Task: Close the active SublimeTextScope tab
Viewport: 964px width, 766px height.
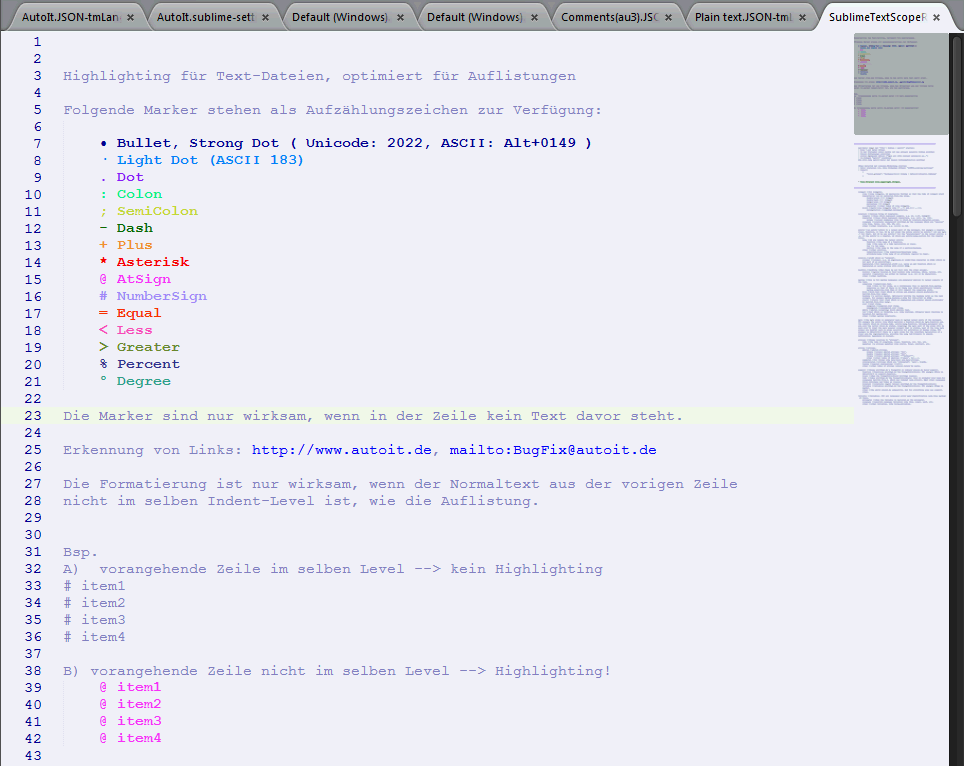Action: pos(936,18)
